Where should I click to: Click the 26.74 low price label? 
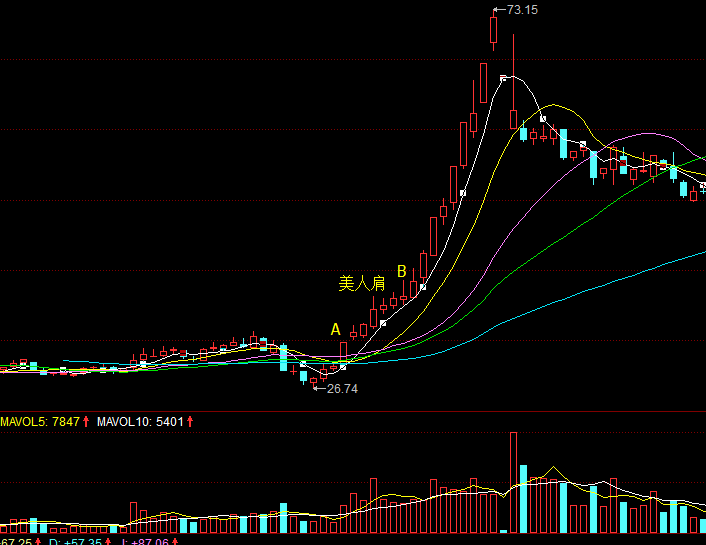coord(342,388)
